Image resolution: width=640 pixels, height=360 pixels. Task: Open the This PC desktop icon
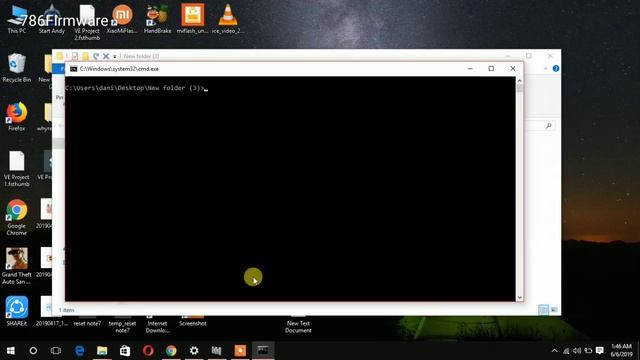17,19
